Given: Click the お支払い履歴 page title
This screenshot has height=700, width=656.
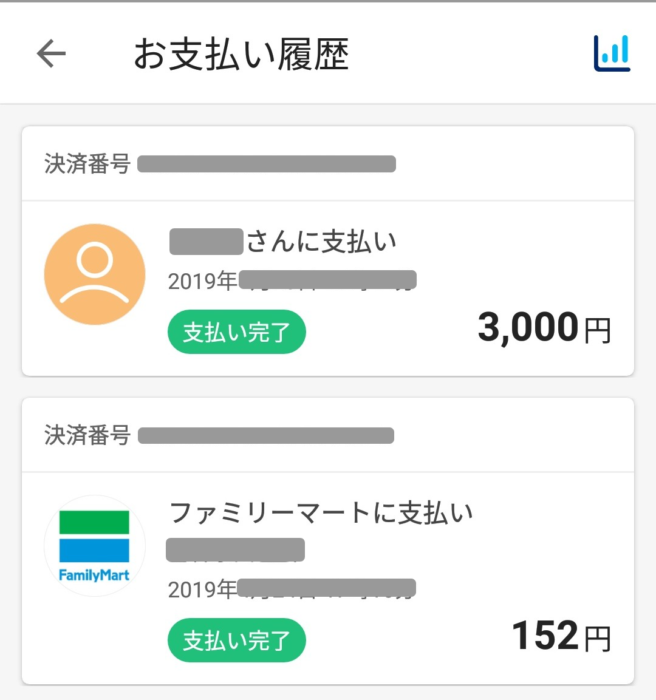Looking at the screenshot, I should 241,54.
